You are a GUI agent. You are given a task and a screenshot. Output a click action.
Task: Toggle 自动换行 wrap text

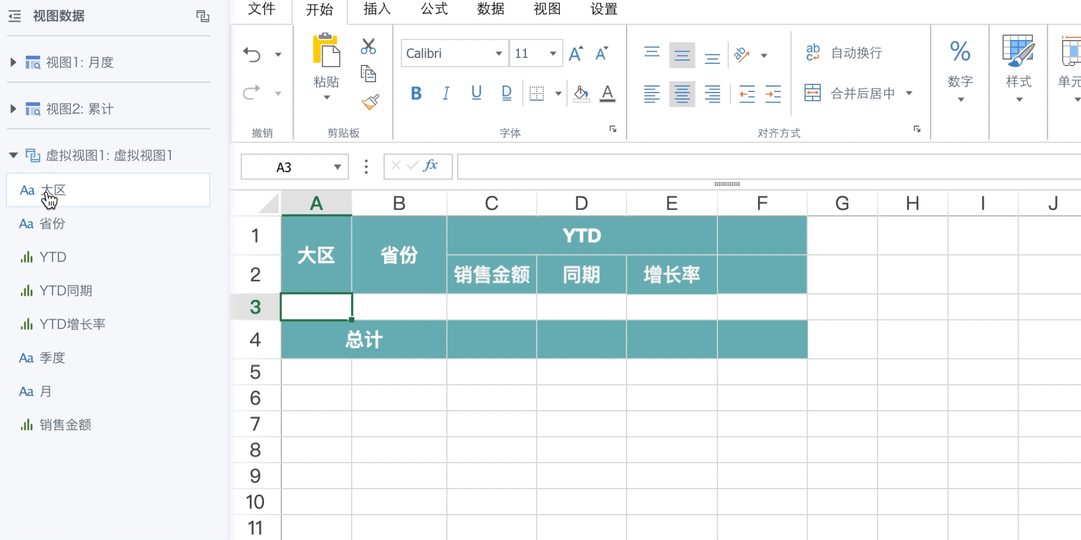point(843,53)
